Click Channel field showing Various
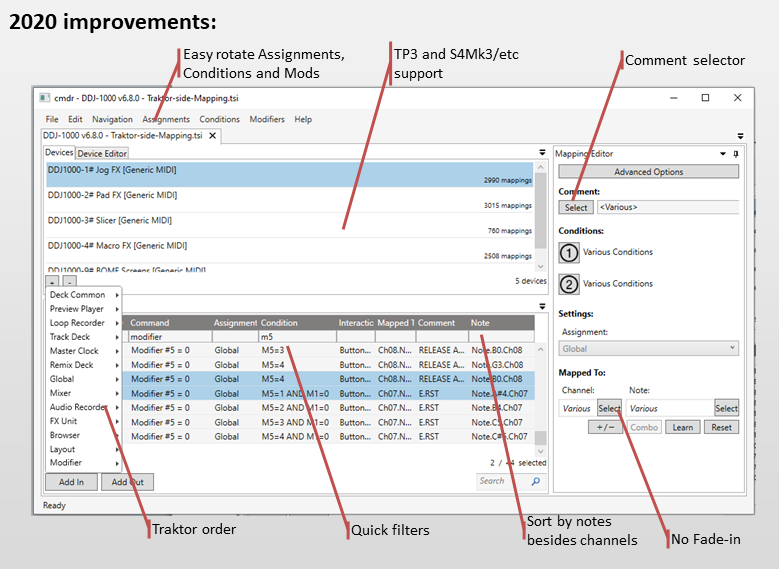The height and width of the screenshot is (569, 779). tap(577, 408)
